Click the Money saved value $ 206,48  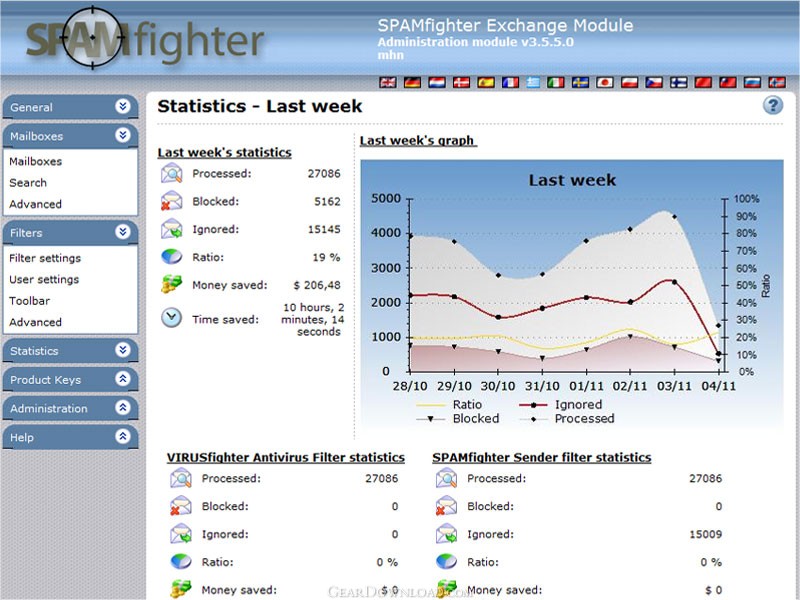tap(317, 285)
